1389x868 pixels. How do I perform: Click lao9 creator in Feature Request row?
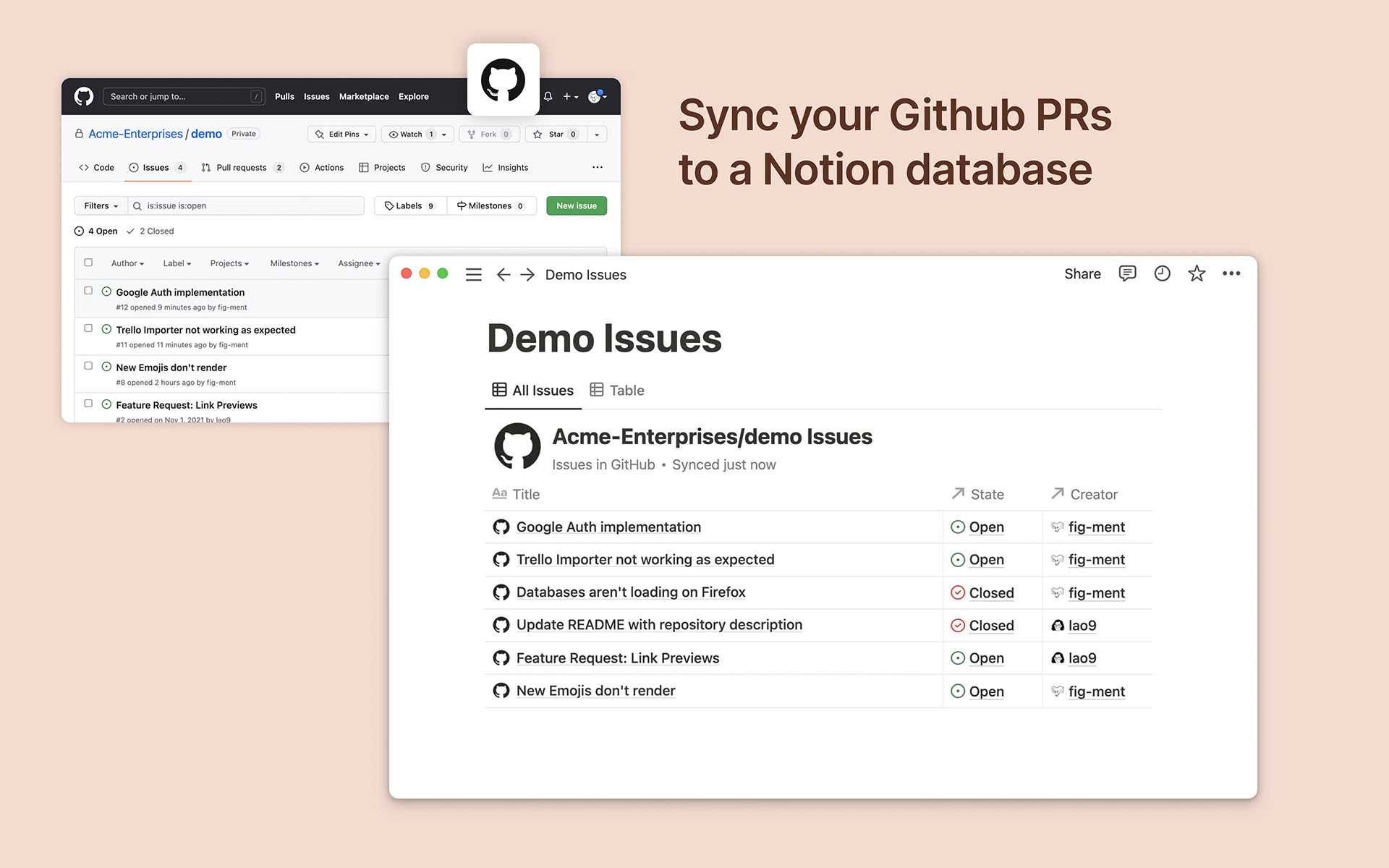(x=1074, y=658)
